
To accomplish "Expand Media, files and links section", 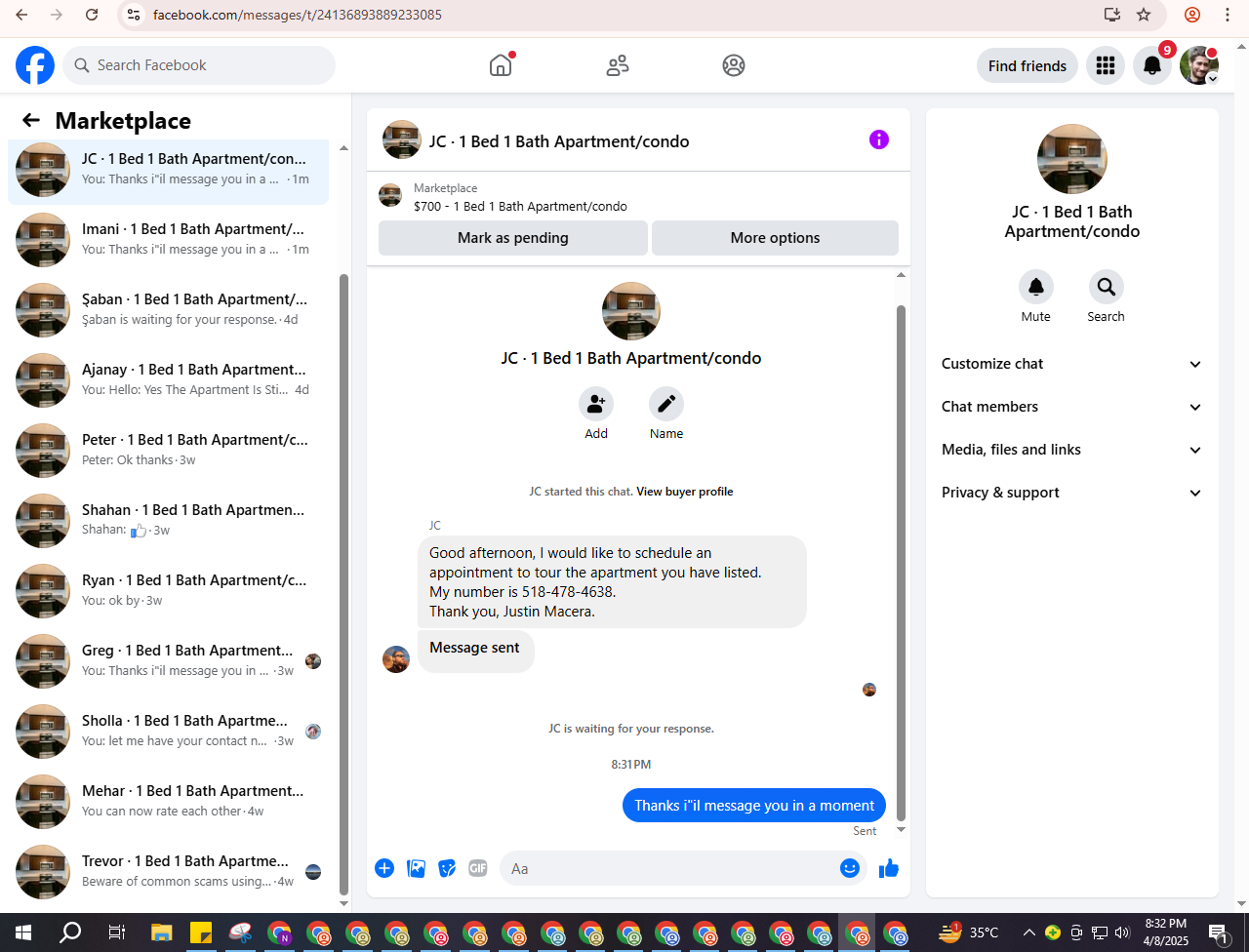I will tap(1072, 450).
